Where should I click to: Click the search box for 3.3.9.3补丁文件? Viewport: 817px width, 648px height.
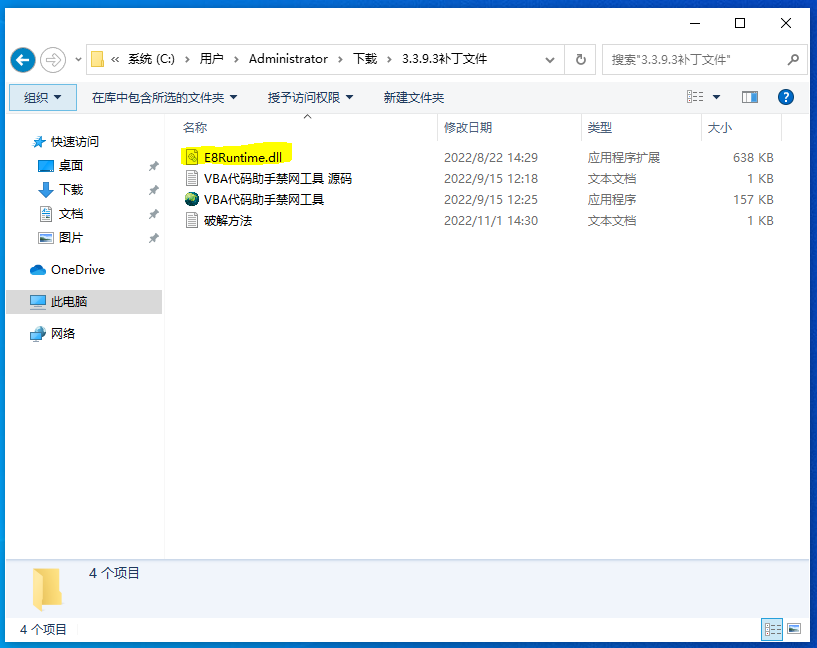[695, 60]
